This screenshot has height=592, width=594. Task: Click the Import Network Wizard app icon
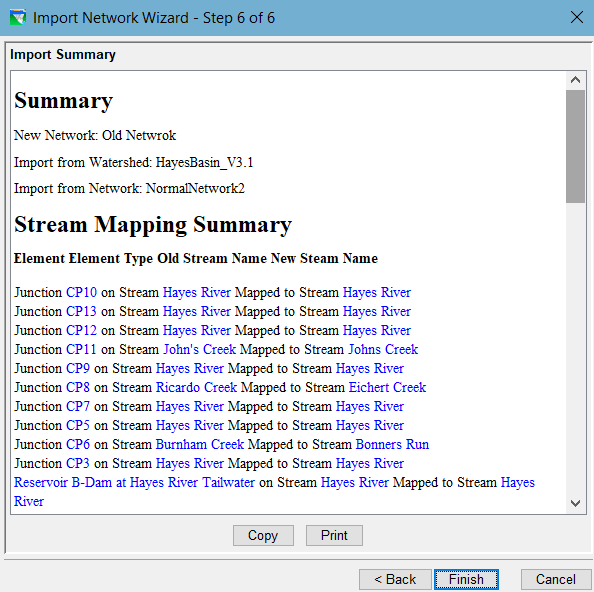pos(18,17)
